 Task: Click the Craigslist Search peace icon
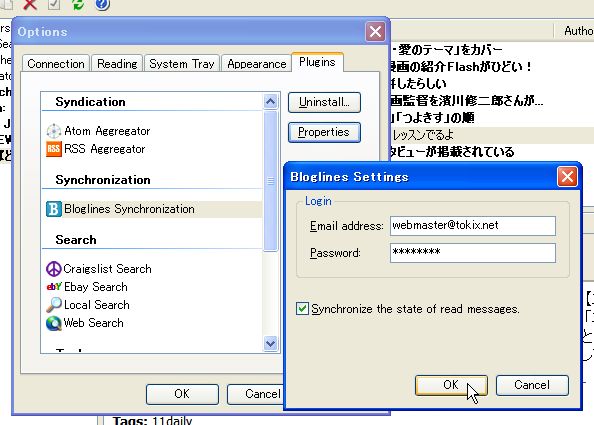click(x=54, y=269)
